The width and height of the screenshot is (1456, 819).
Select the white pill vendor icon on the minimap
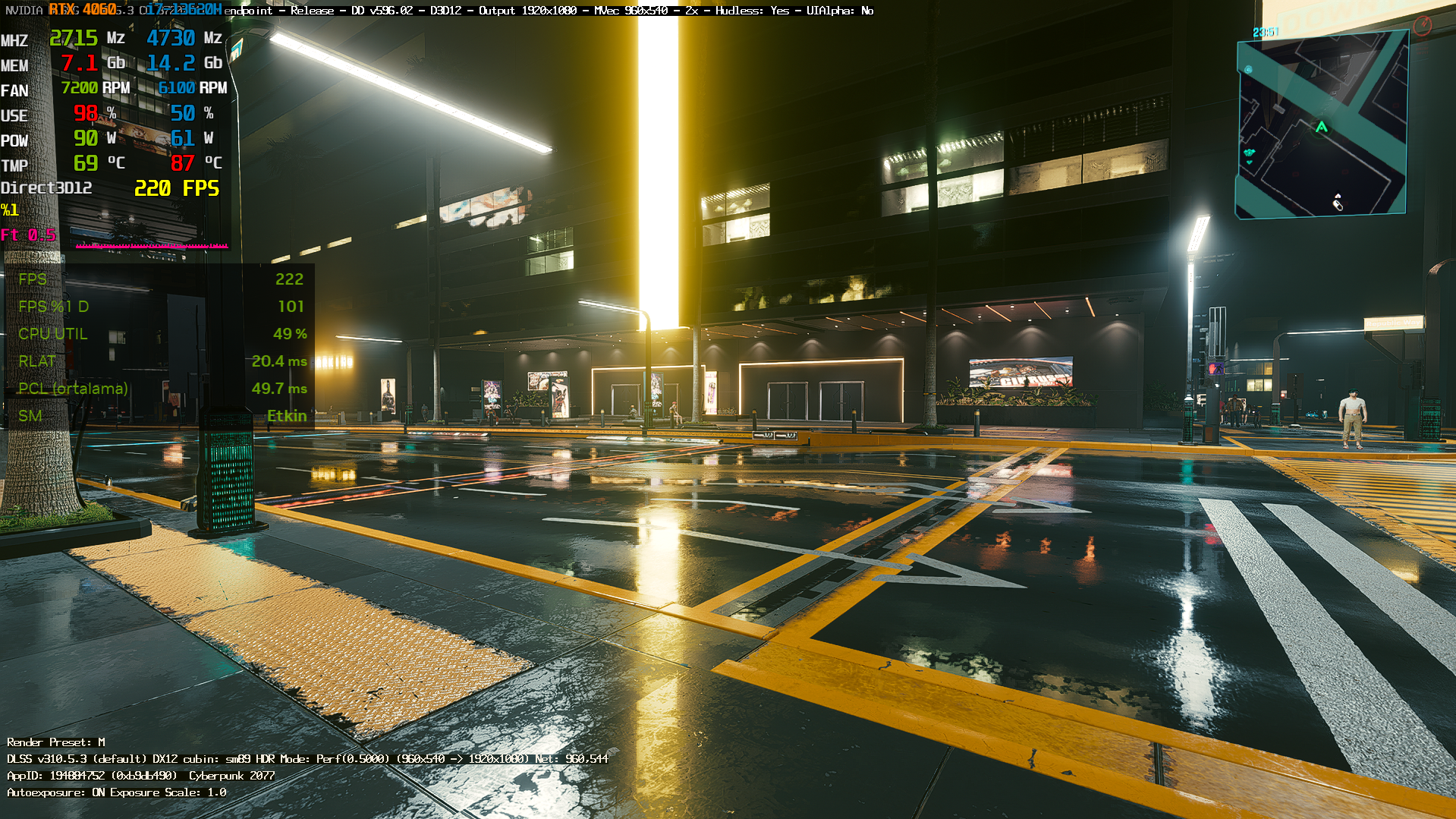(x=1338, y=204)
